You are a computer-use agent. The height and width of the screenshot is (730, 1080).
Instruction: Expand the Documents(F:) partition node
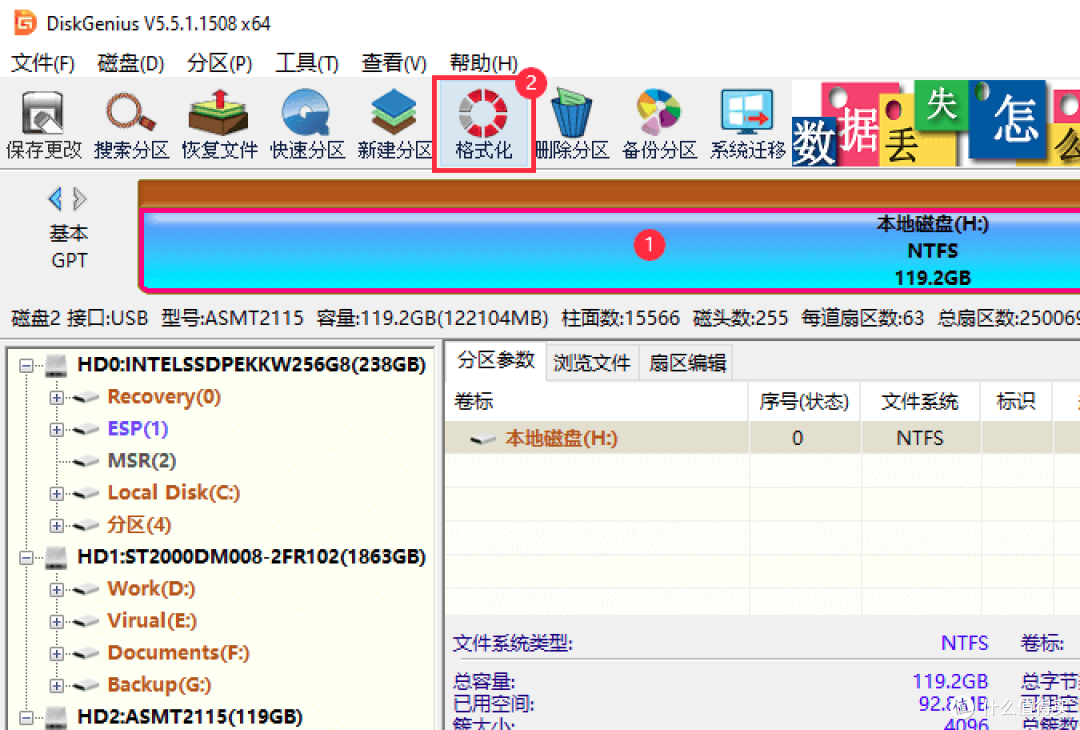pos(56,654)
